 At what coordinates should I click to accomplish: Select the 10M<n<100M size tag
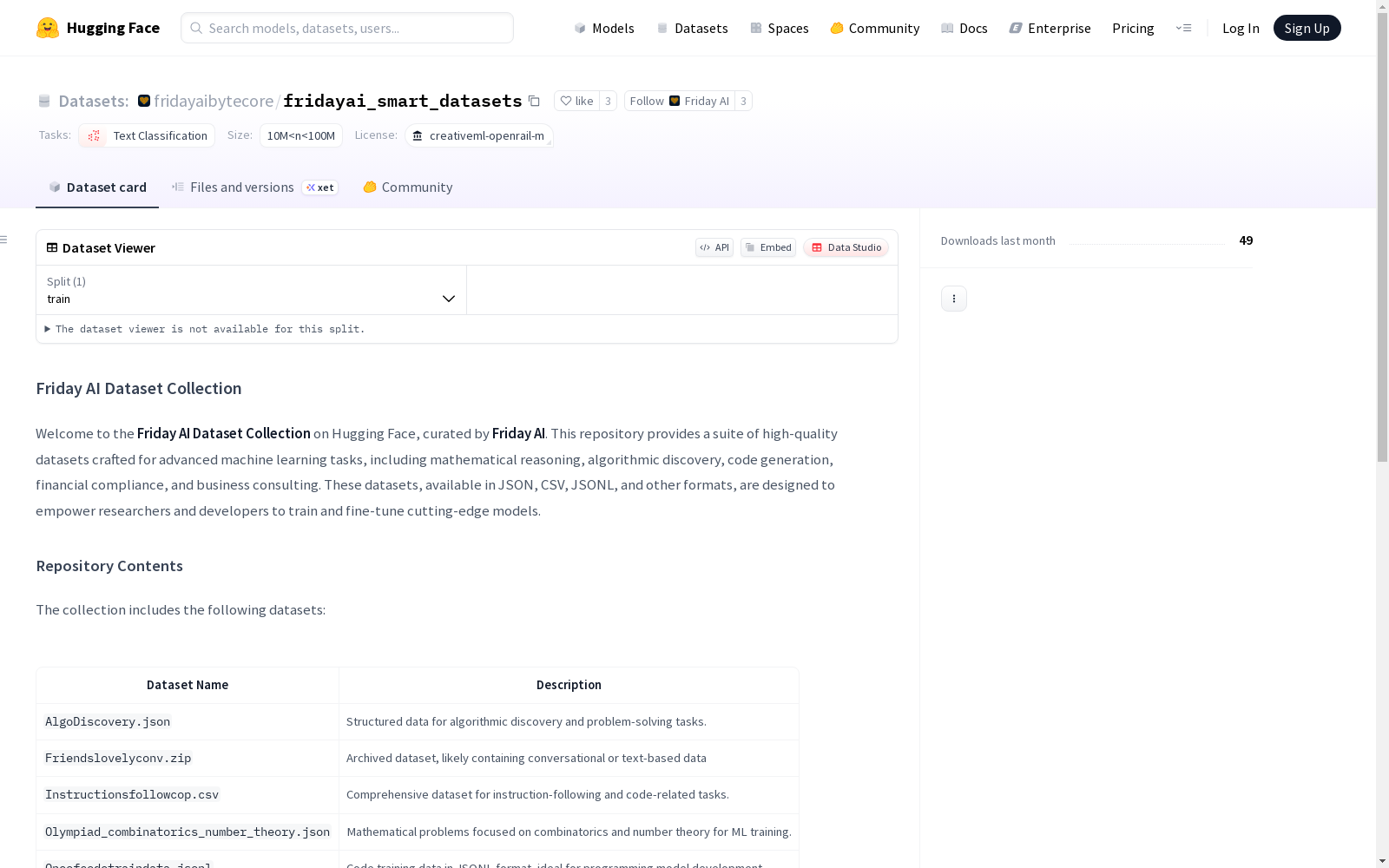(x=301, y=135)
